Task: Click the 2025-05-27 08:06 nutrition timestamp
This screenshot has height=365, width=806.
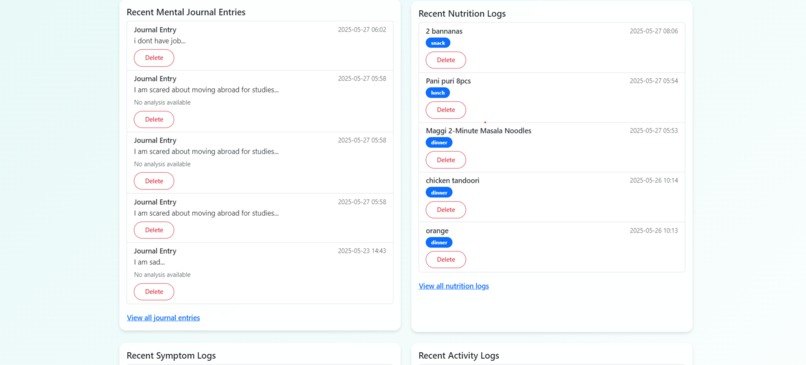Action: click(x=654, y=31)
